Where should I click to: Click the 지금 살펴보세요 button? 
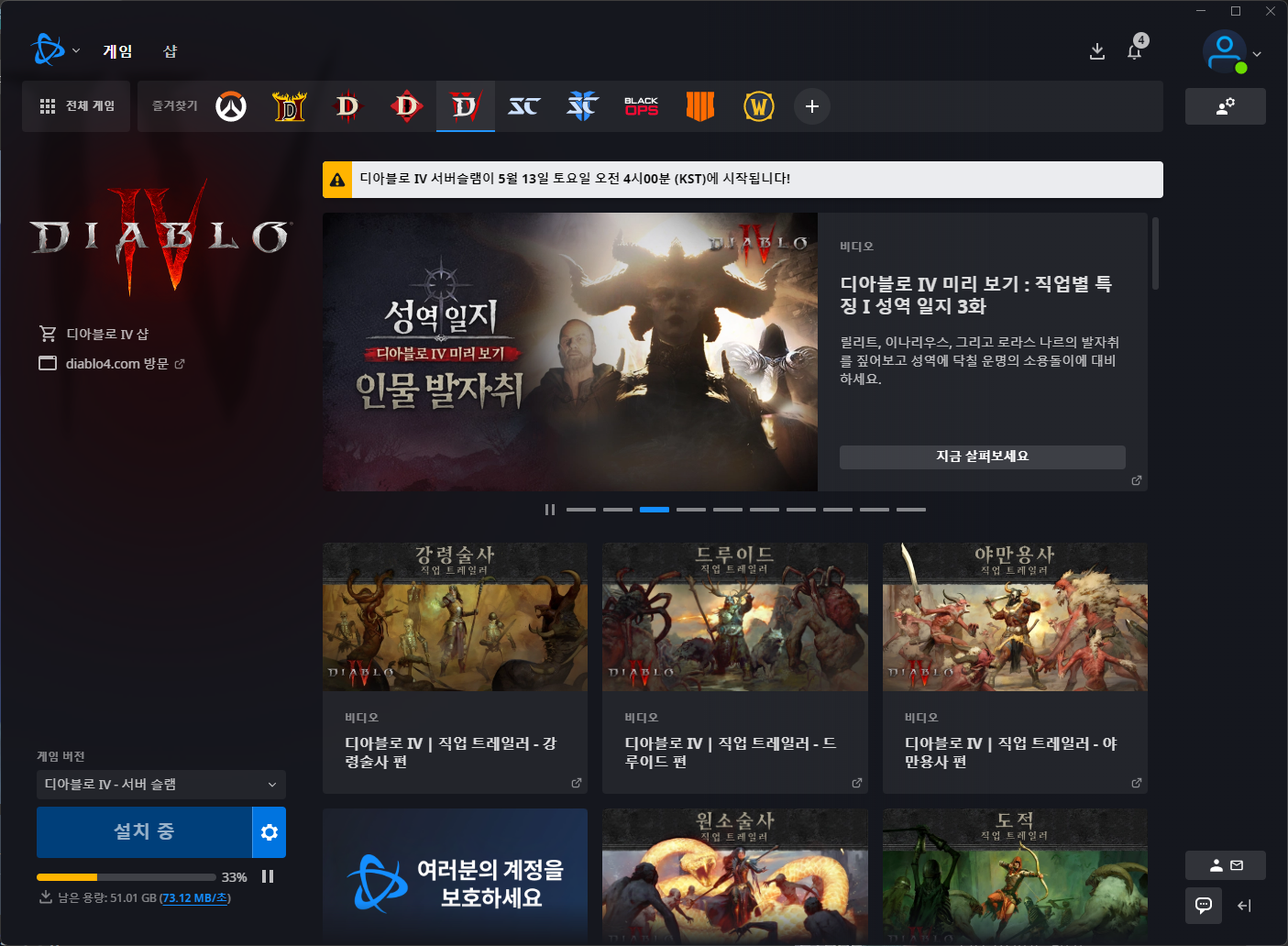(x=982, y=456)
